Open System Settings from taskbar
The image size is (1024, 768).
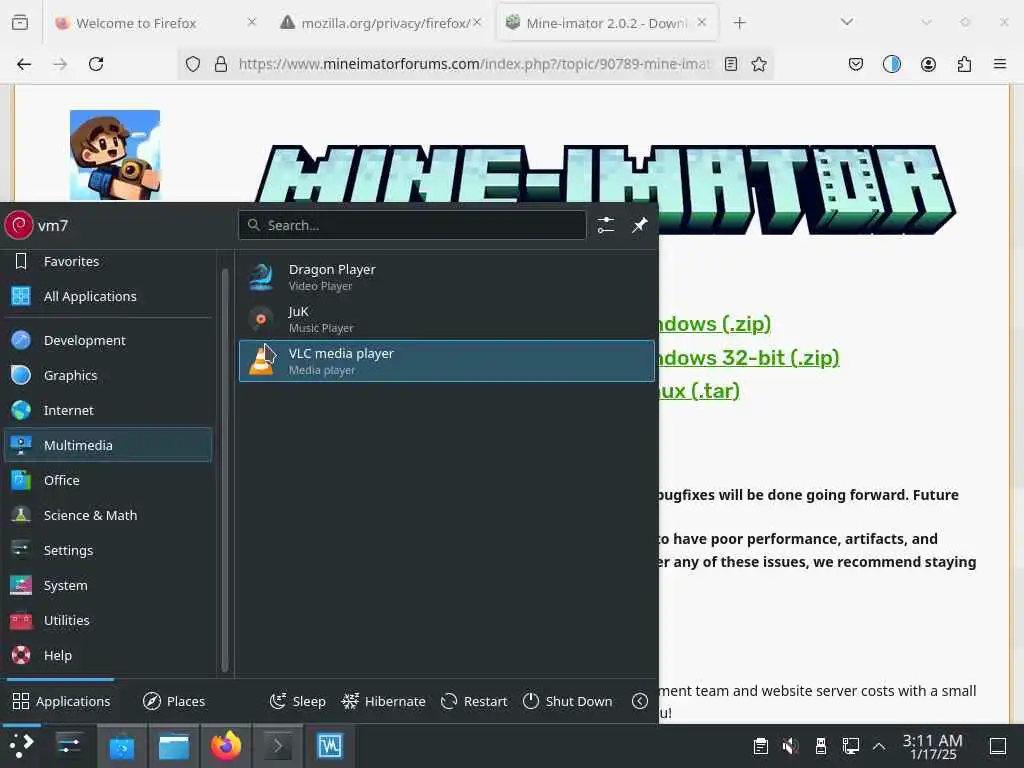click(69, 746)
